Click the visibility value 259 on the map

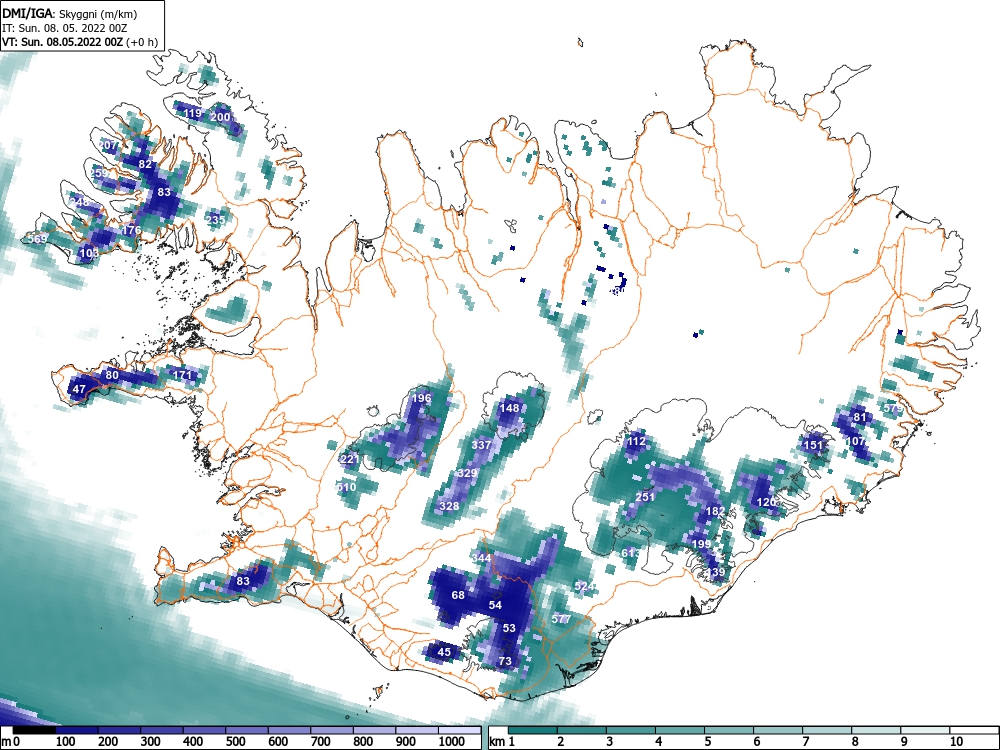[x=99, y=173]
